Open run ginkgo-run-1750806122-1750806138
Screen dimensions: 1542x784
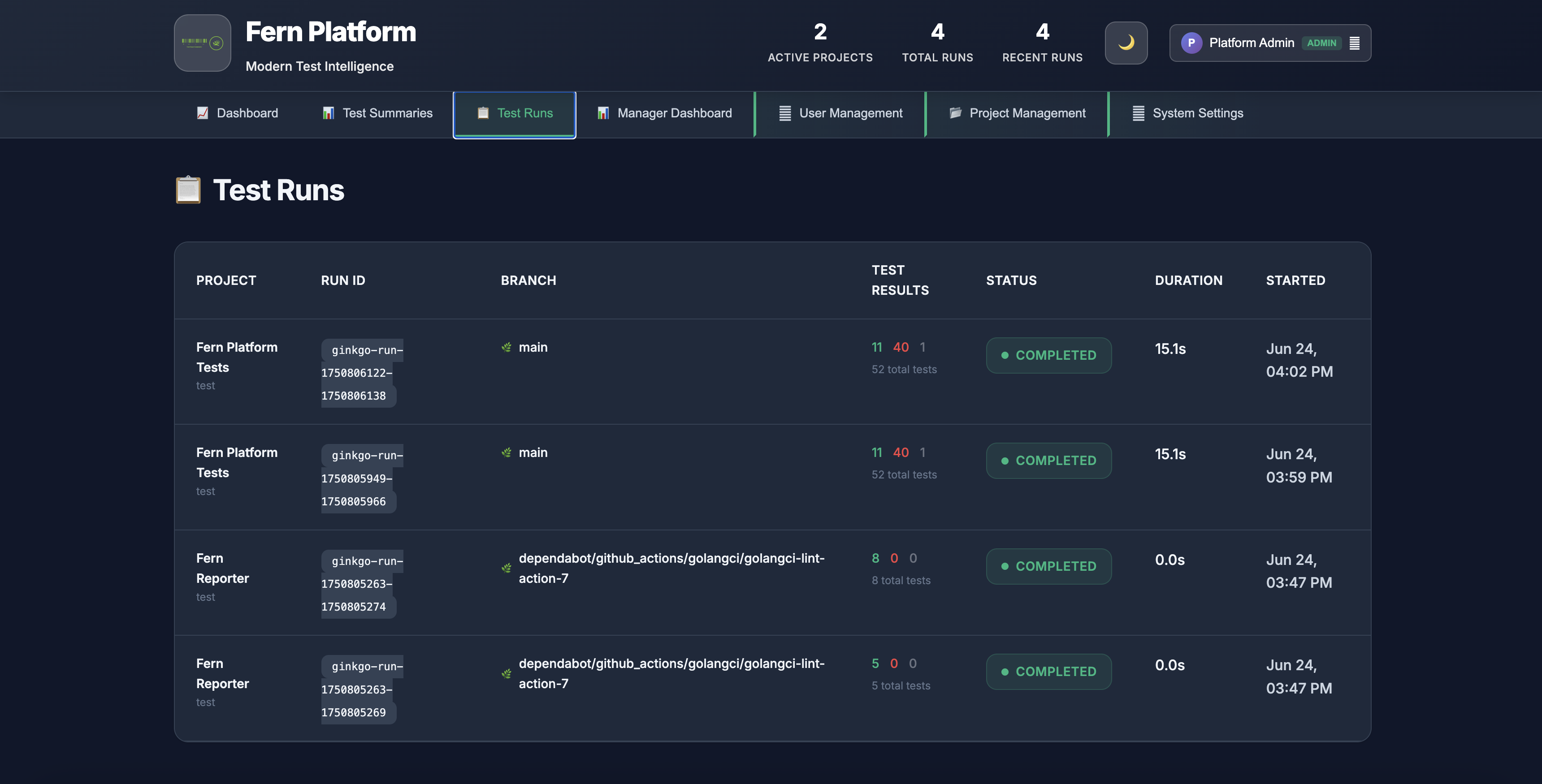(362, 373)
